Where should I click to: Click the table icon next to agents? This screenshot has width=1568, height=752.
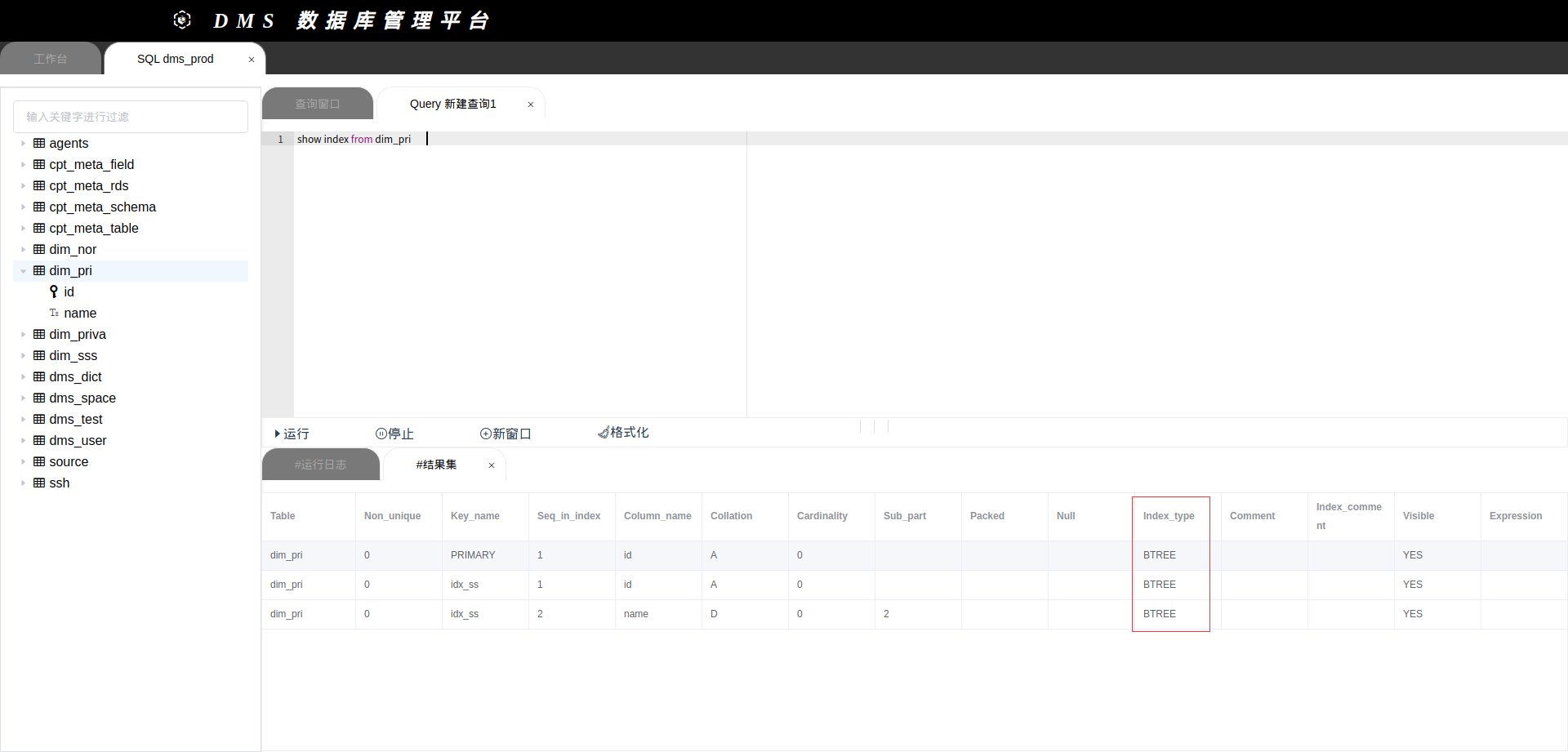[39, 143]
